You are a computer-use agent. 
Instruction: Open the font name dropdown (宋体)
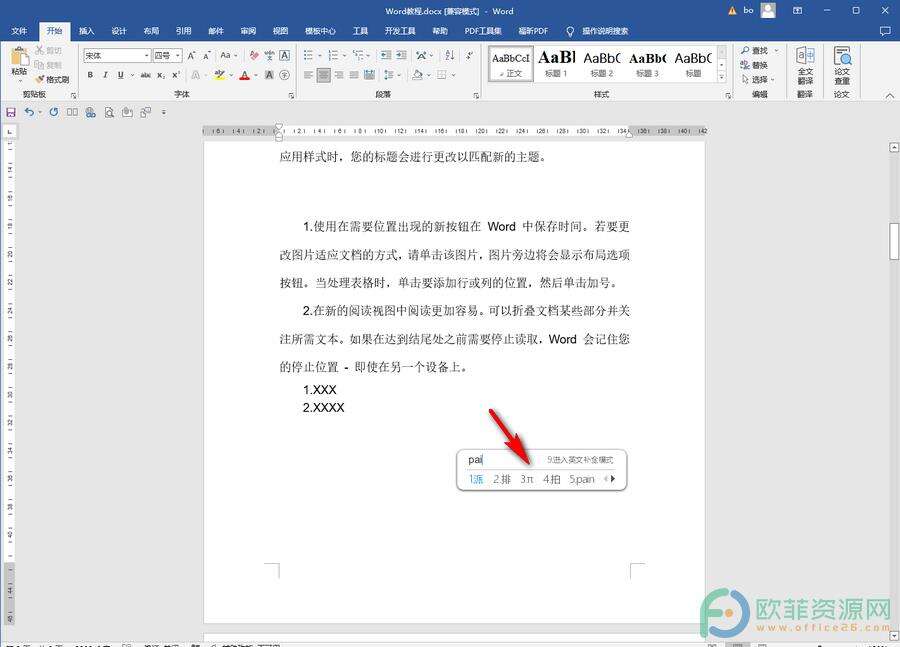pos(147,56)
